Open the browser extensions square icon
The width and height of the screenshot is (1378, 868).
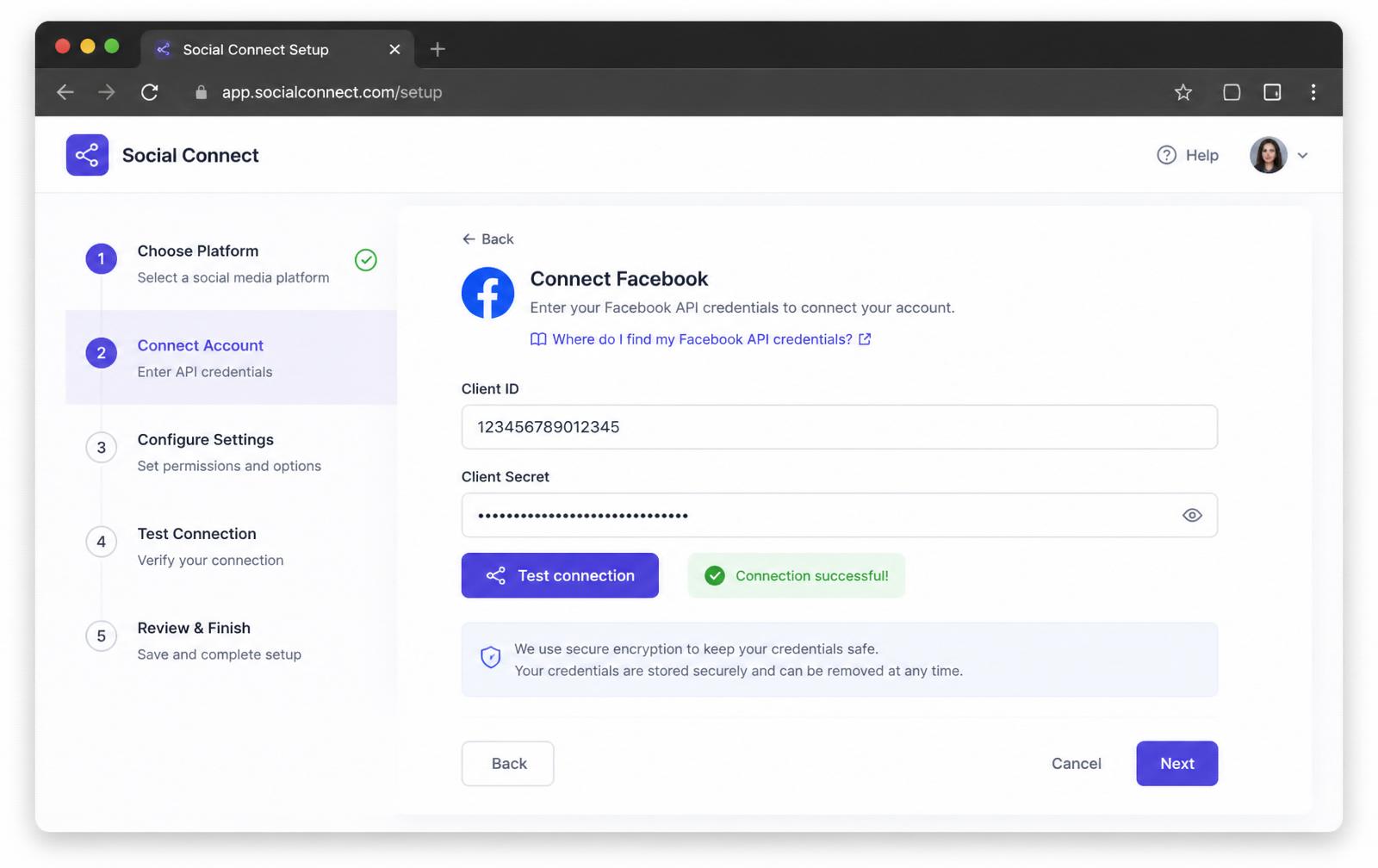pyautogui.click(x=1232, y=92)
